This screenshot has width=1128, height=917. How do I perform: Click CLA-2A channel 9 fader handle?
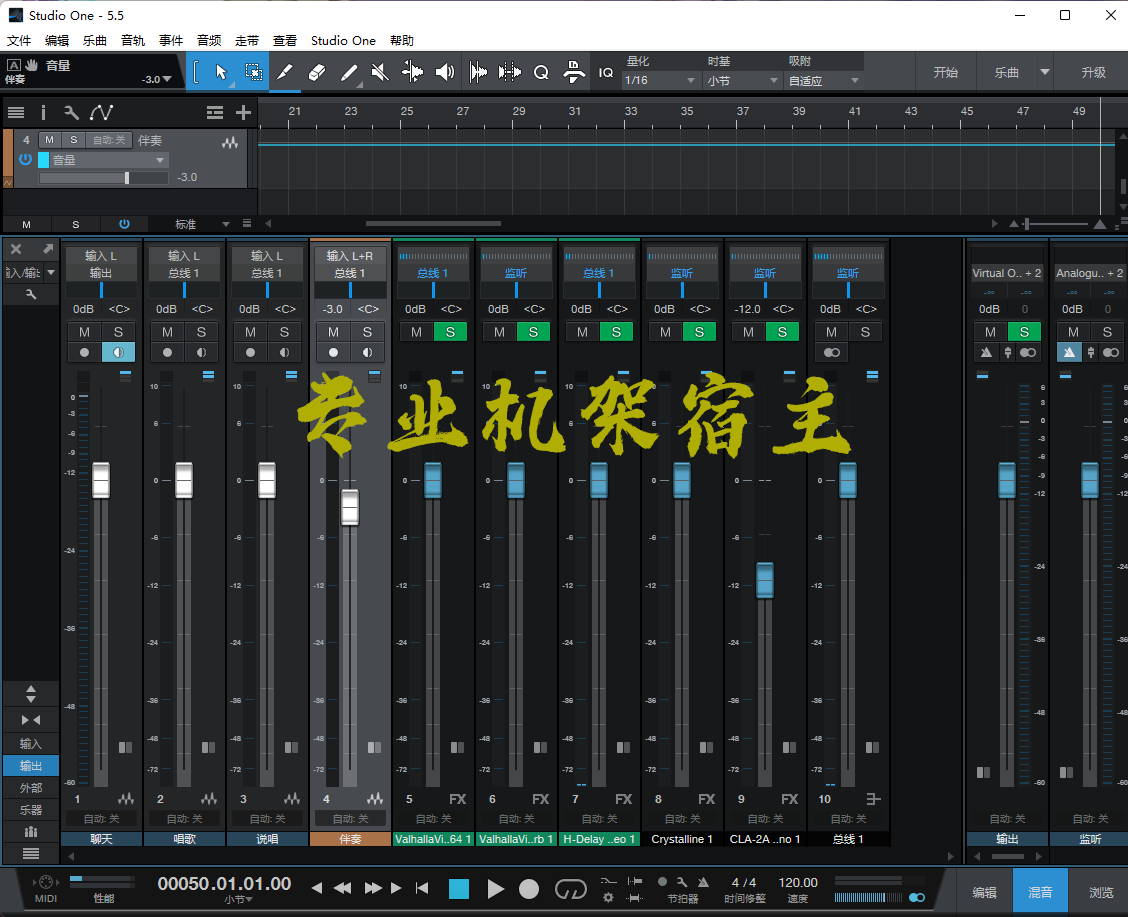click(x=765, y=580)
